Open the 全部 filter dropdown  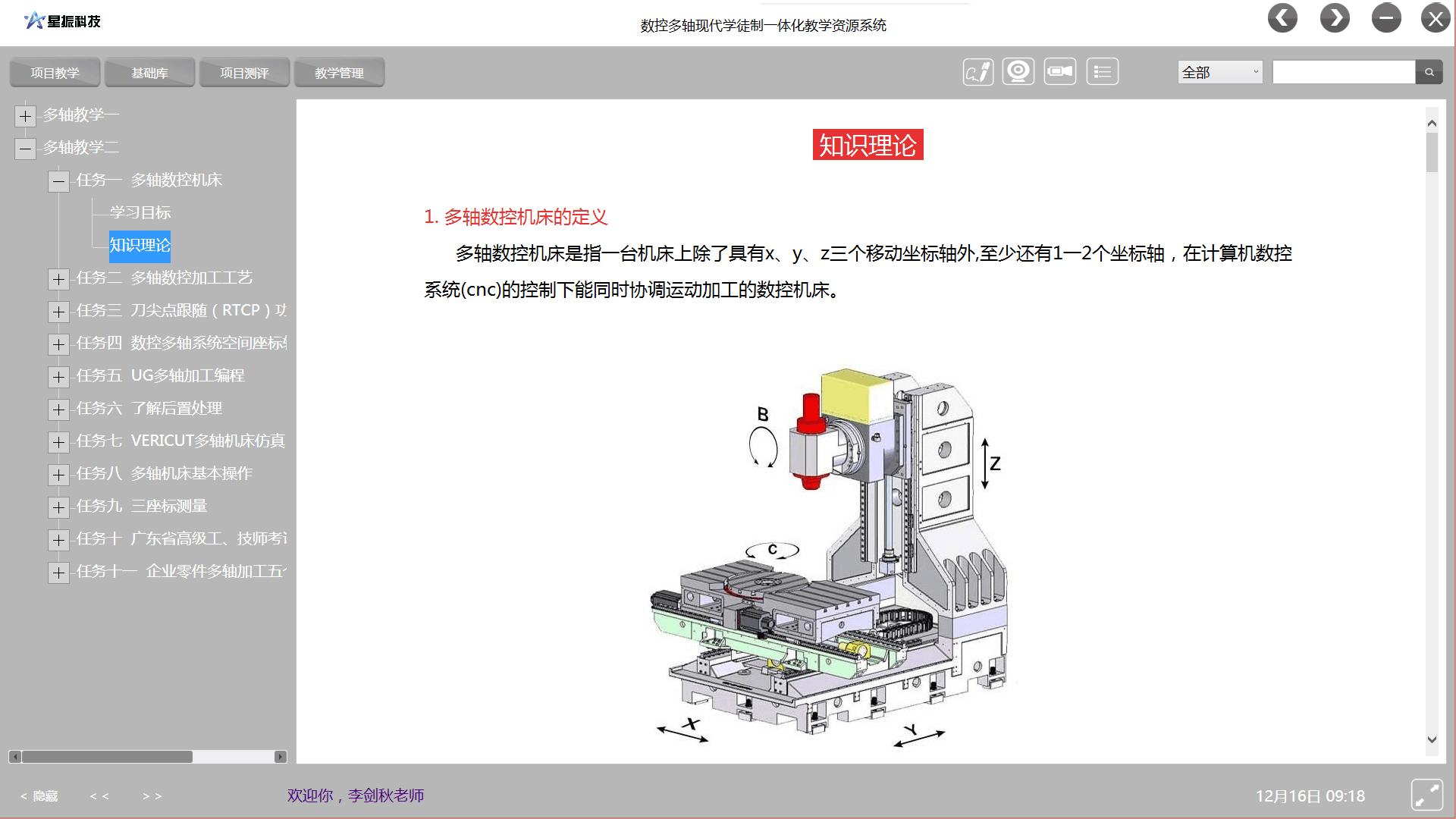coord(1219,72)
